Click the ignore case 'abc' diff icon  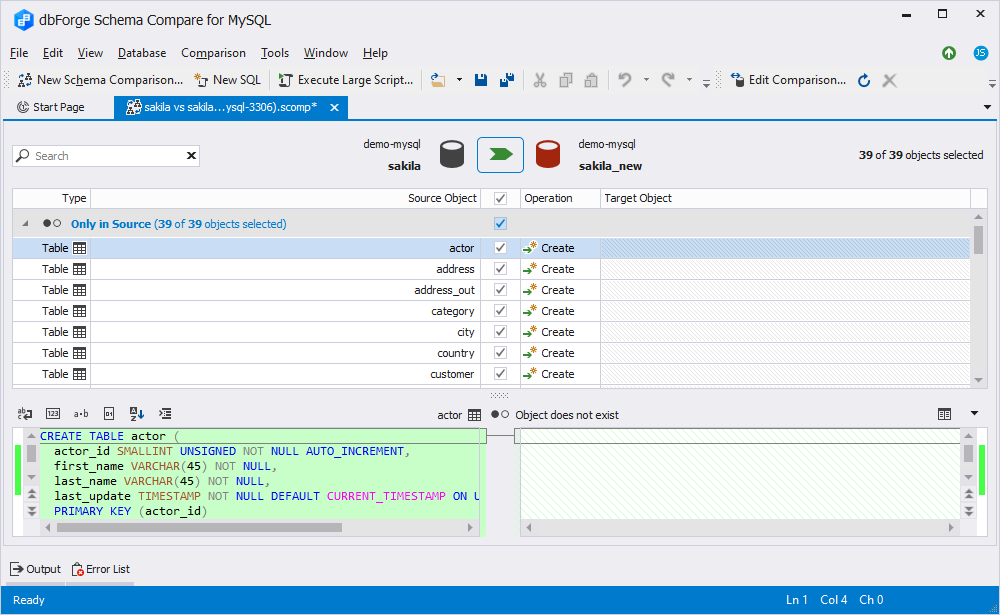[25, 413]
